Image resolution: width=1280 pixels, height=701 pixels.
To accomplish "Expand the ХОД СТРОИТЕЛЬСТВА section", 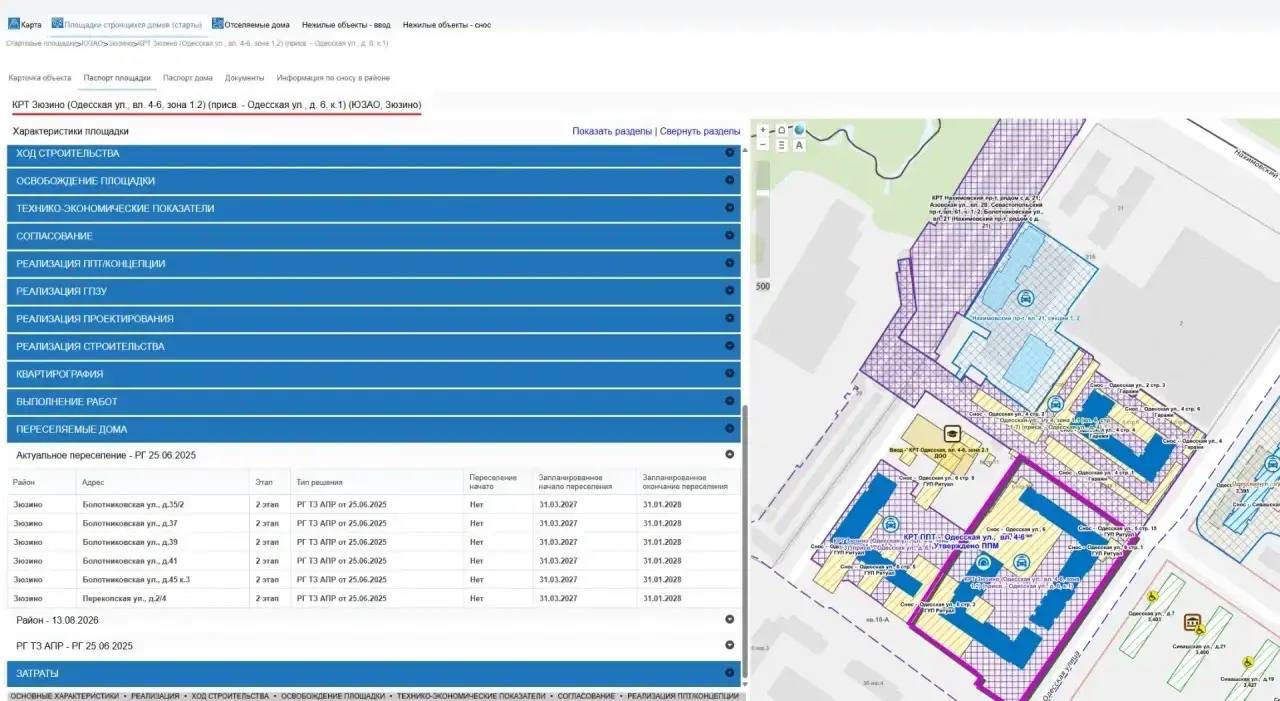I will point(374,154).
